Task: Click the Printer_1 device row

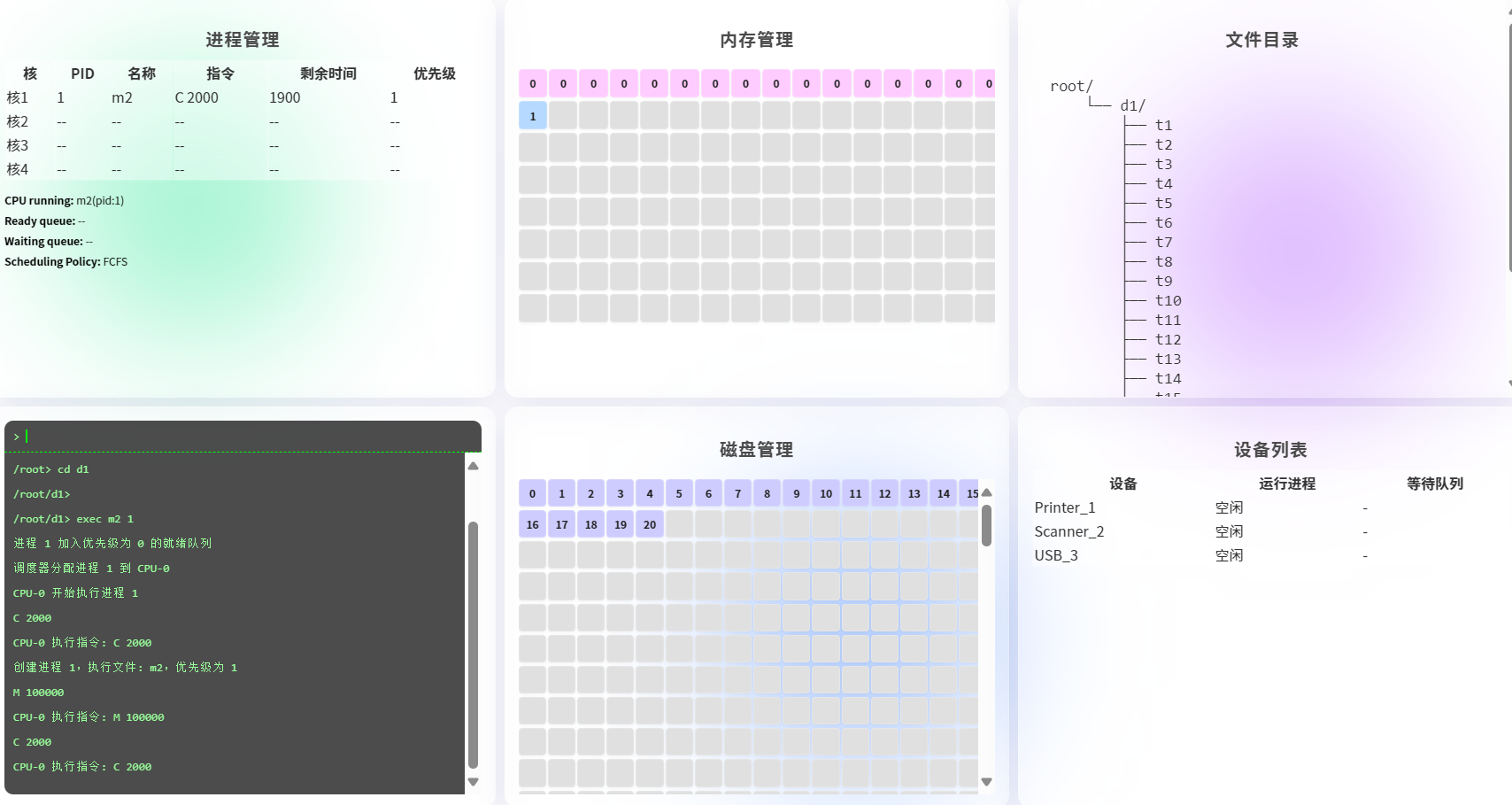Action: [x=1065, y=507]
